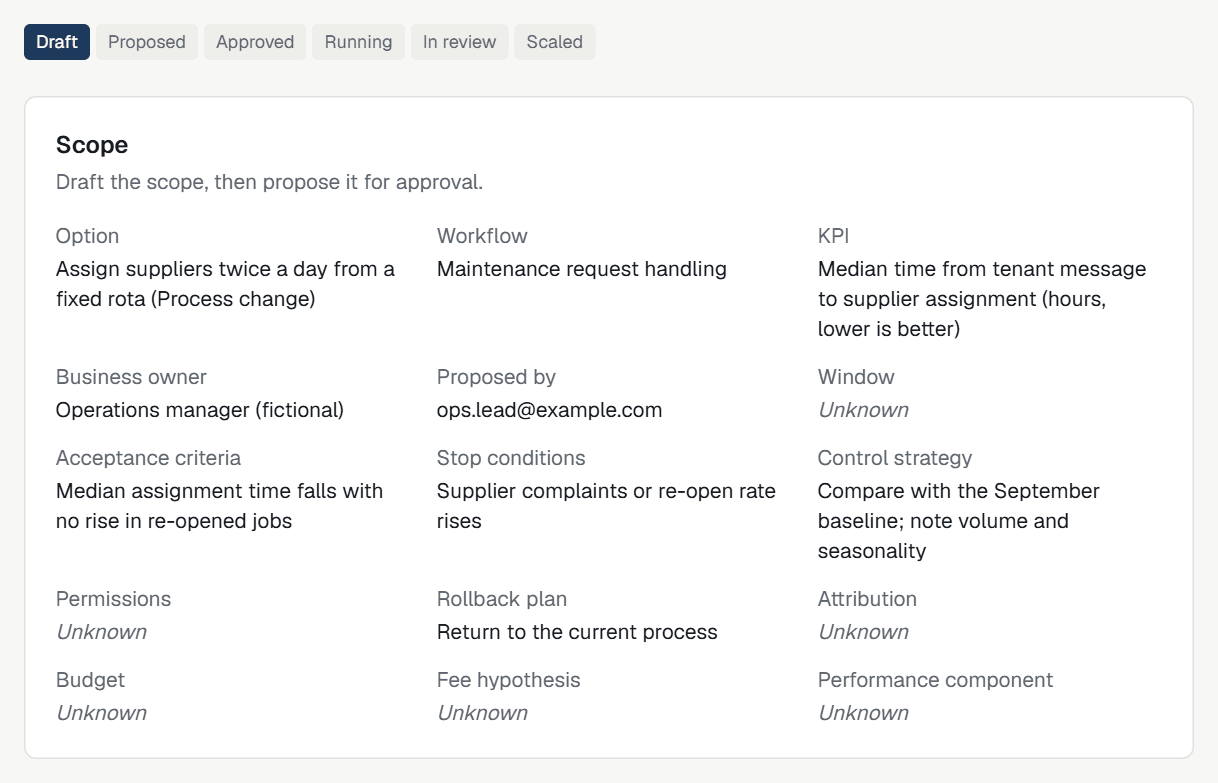Select the Workflow field label
Viewport: 1218px width, 783px height.
[x=482, y=236]
